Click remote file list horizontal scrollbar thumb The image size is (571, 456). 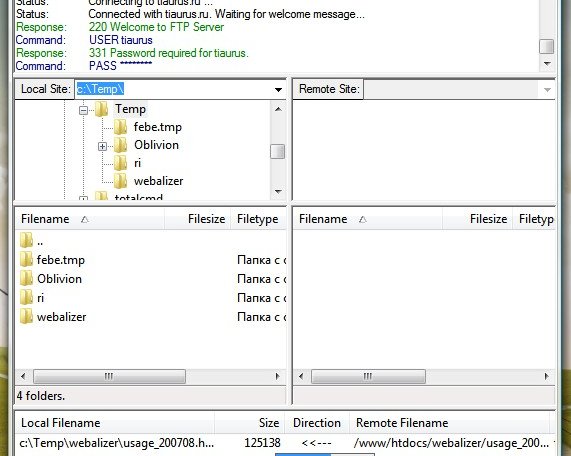coord(368,376)
